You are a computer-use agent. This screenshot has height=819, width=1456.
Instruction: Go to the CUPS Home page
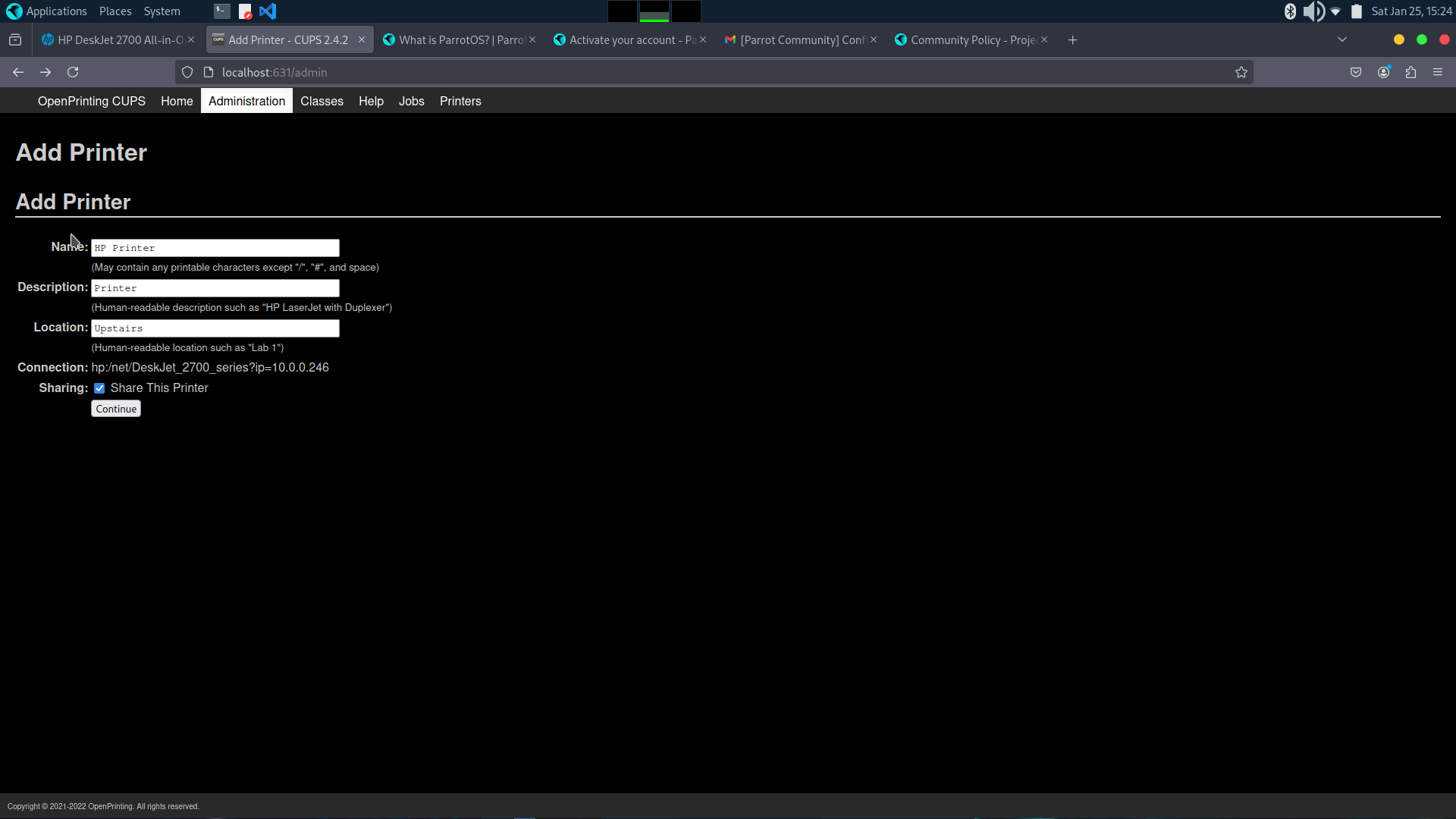(x=177, y=102)
